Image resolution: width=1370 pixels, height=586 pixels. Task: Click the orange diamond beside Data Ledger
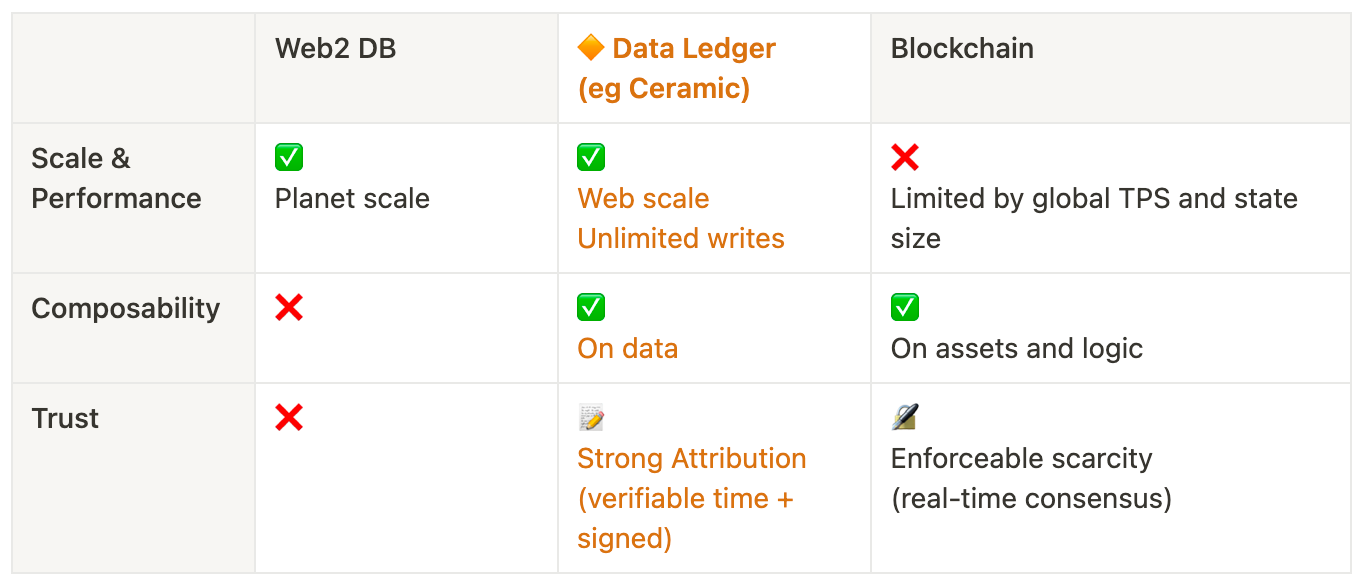tap(591, 48)
